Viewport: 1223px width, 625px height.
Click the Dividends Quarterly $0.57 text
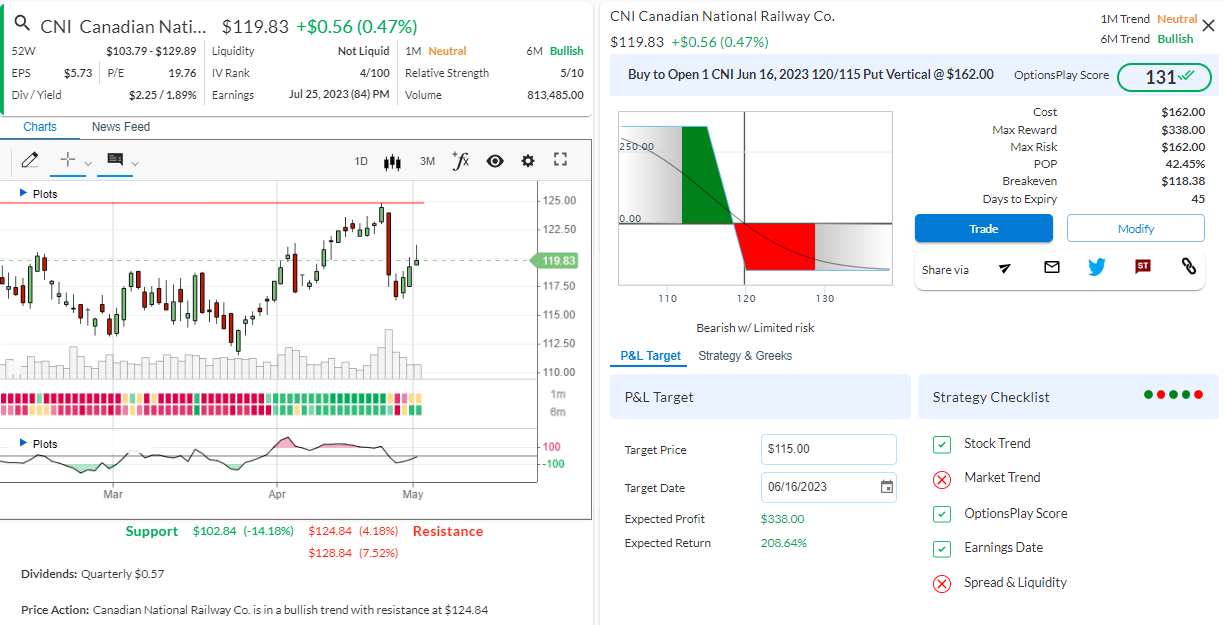click(93, 574)
